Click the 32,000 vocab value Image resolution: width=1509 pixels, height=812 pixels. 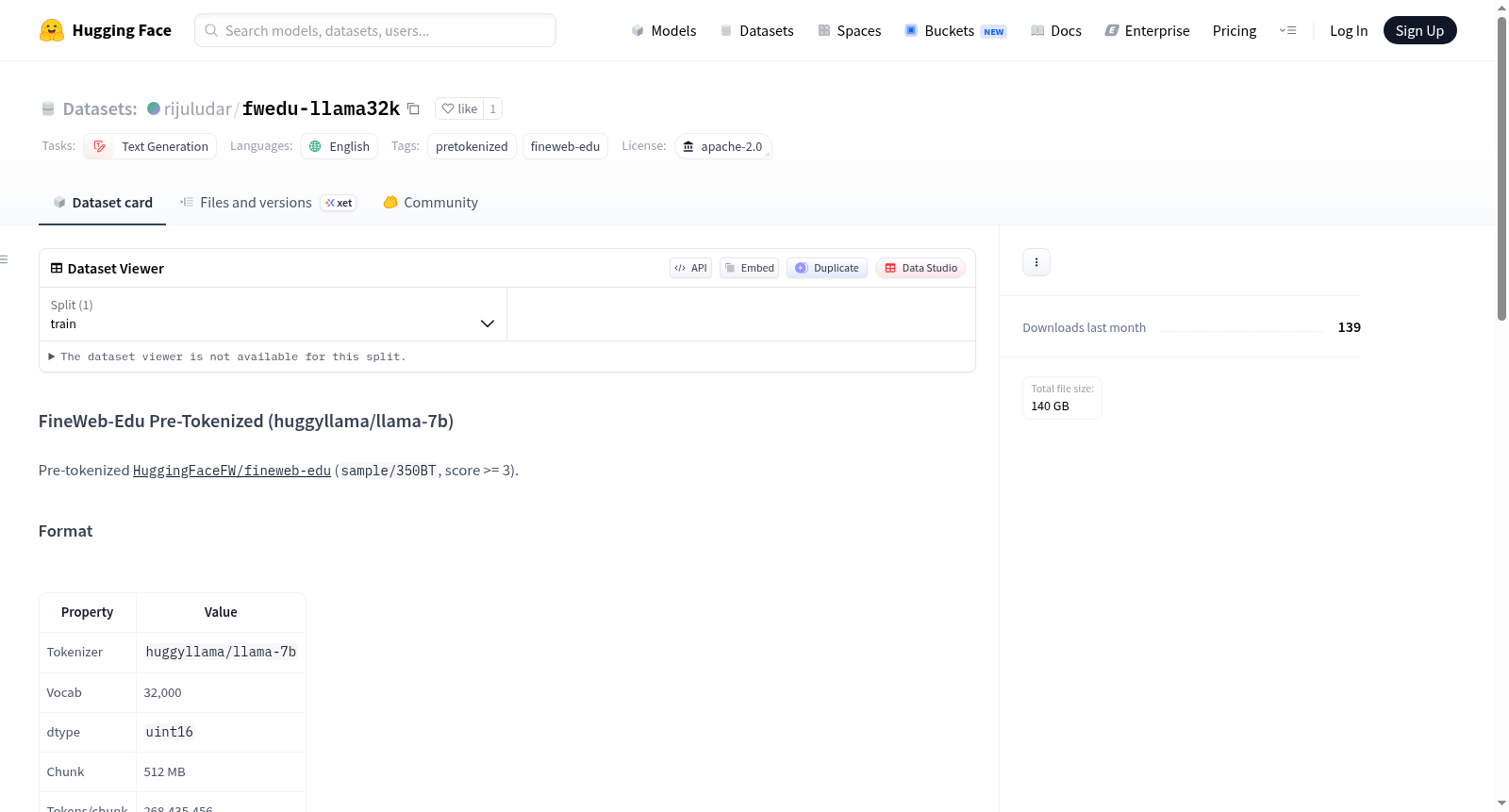click(x=162, y=692)
